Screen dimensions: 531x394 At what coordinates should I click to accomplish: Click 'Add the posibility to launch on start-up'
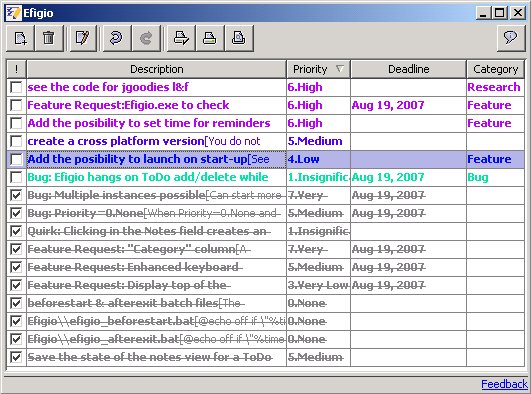pyautogui.click(x=156, y=159)
